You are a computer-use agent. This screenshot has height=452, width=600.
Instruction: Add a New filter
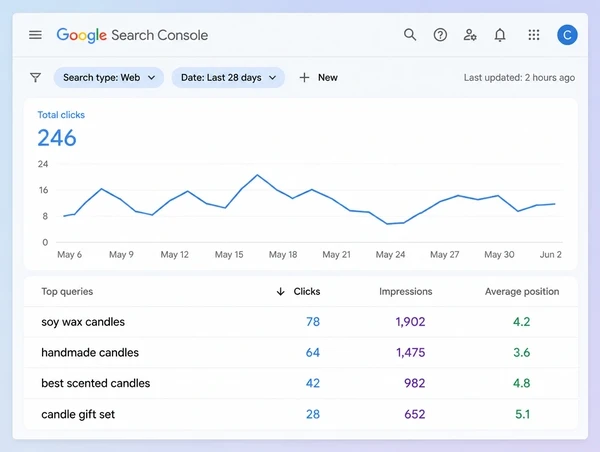(x=318, y=78)
